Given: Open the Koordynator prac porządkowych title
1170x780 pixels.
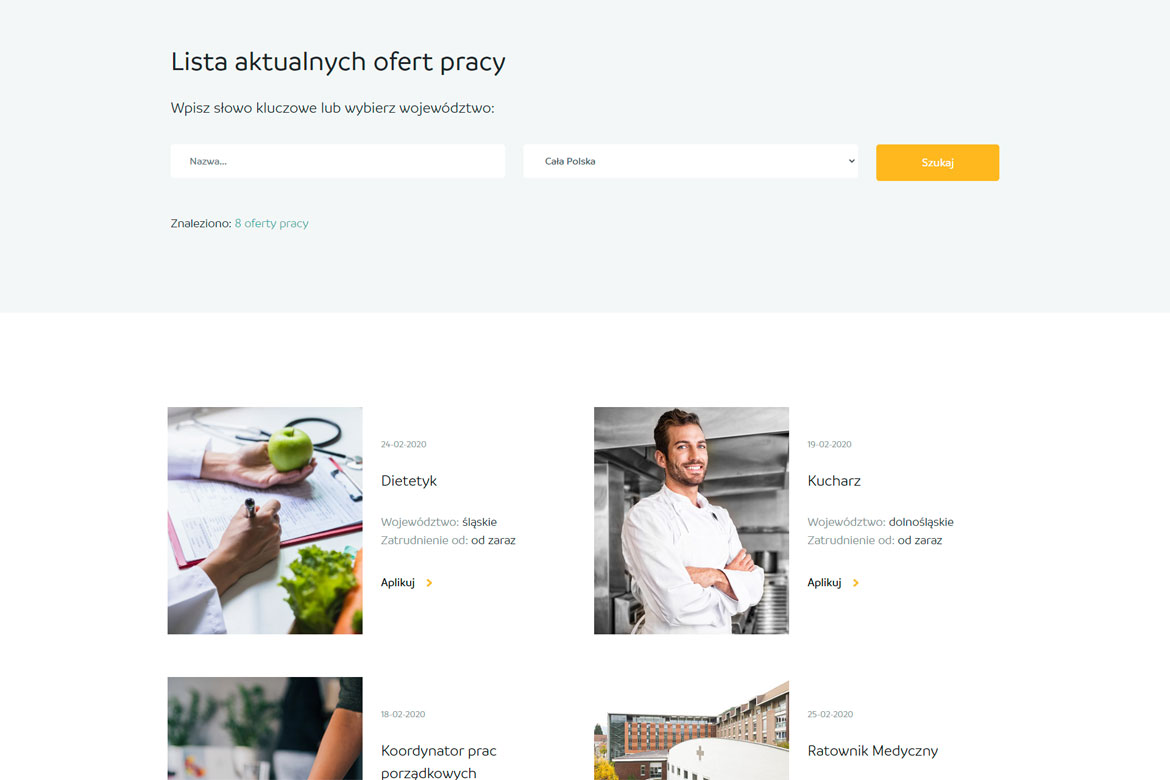Looking at the screenshot, I should pyautogui.click(x=438, y=761).
